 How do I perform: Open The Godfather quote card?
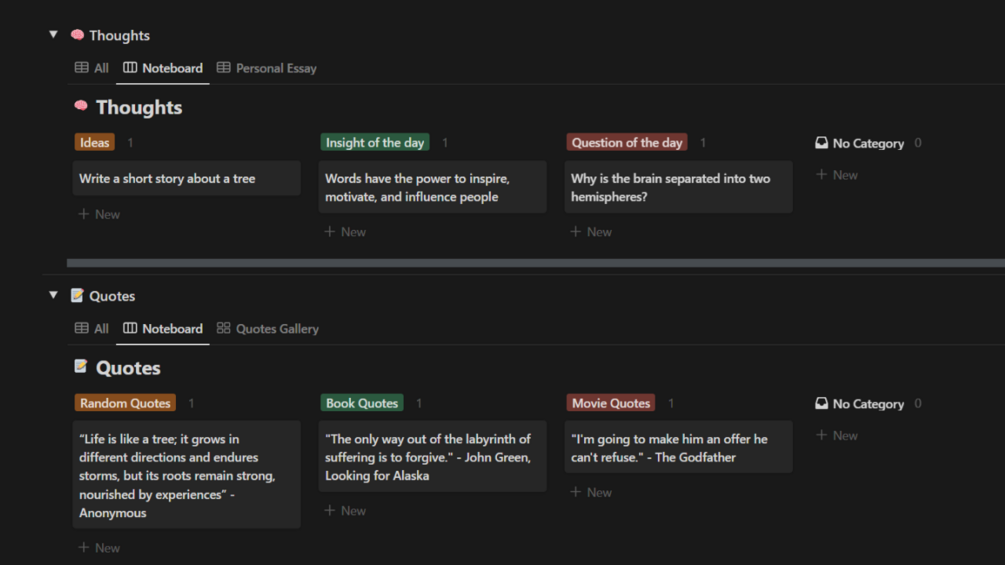tap(678, 448)
